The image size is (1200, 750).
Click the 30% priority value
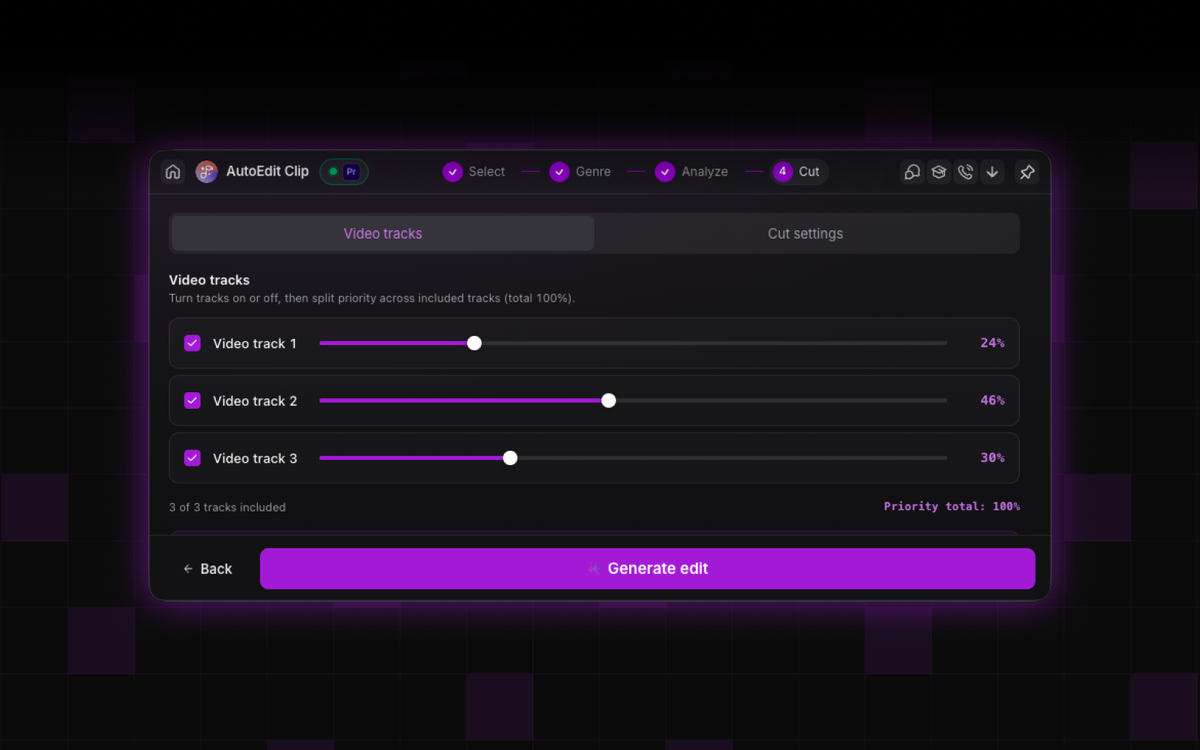tap(992, 458)
